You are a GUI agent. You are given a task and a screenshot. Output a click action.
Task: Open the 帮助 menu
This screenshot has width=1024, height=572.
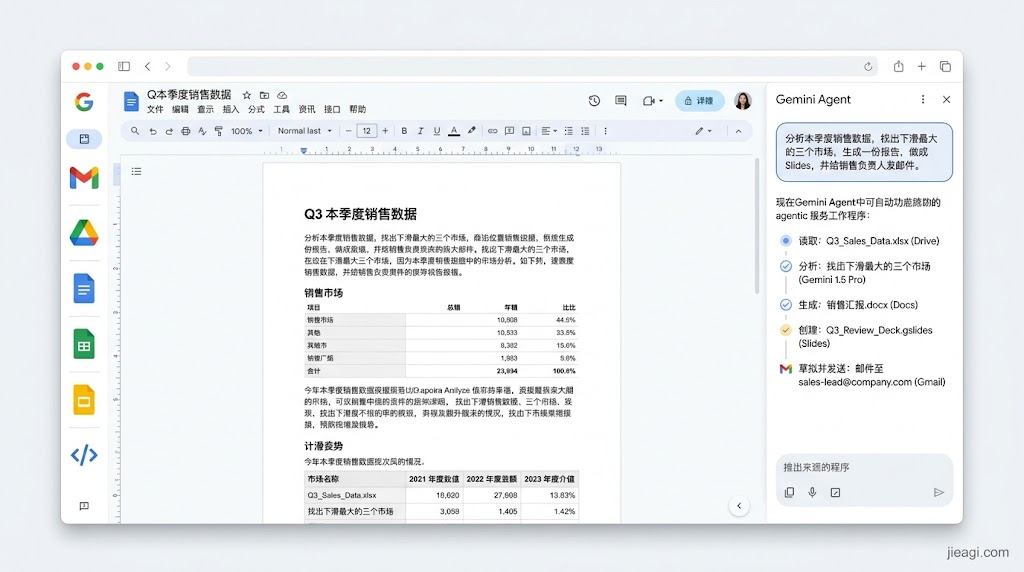(x=357, y=110)
